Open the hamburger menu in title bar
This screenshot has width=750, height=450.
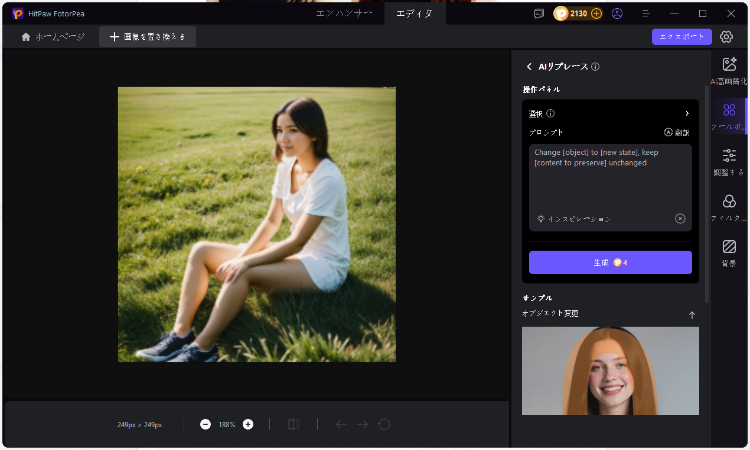pos(647,14)
